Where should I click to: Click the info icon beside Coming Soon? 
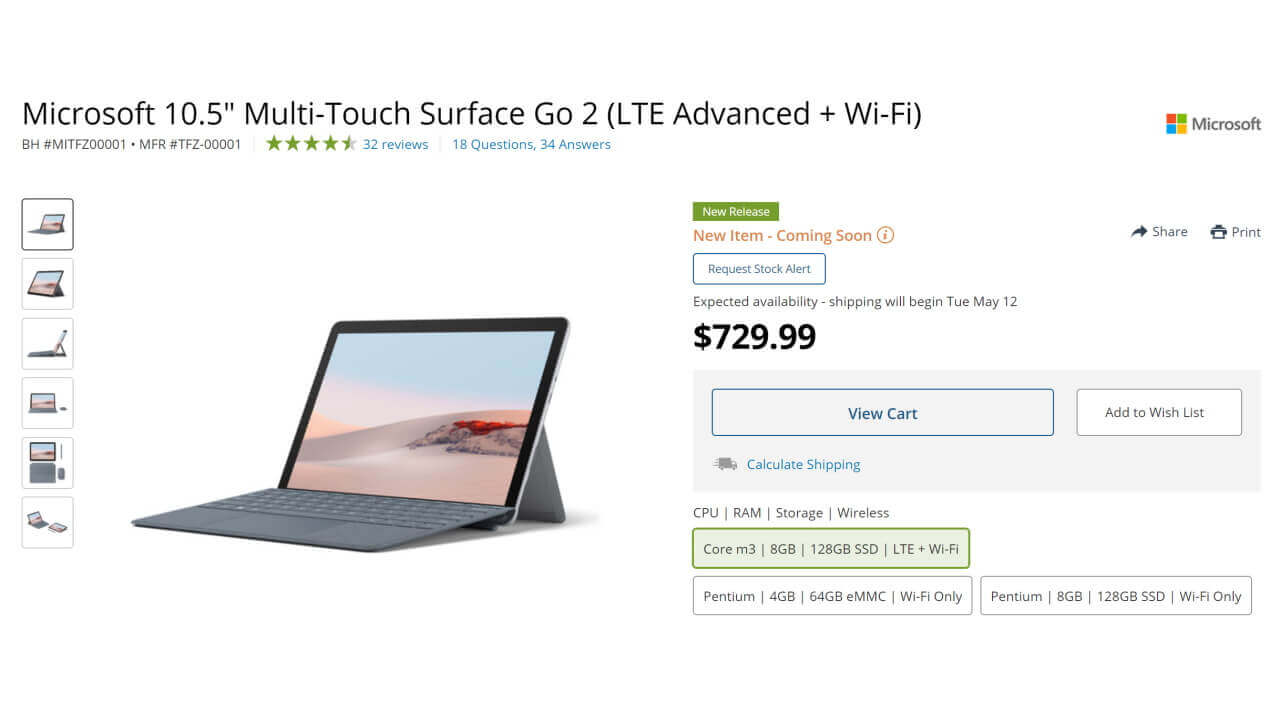pyautogui.click(x=885, y=236)
